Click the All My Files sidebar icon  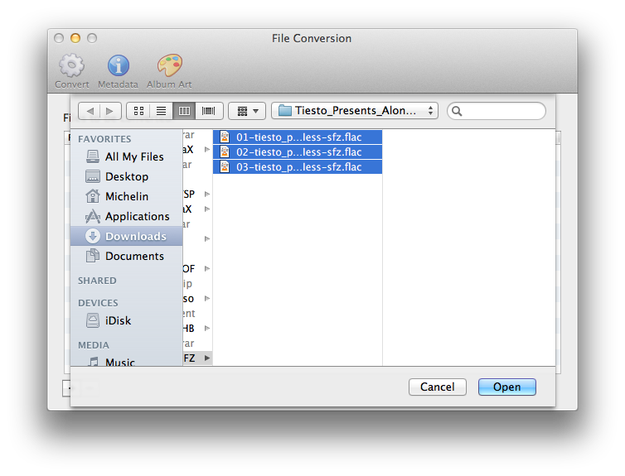92,157
